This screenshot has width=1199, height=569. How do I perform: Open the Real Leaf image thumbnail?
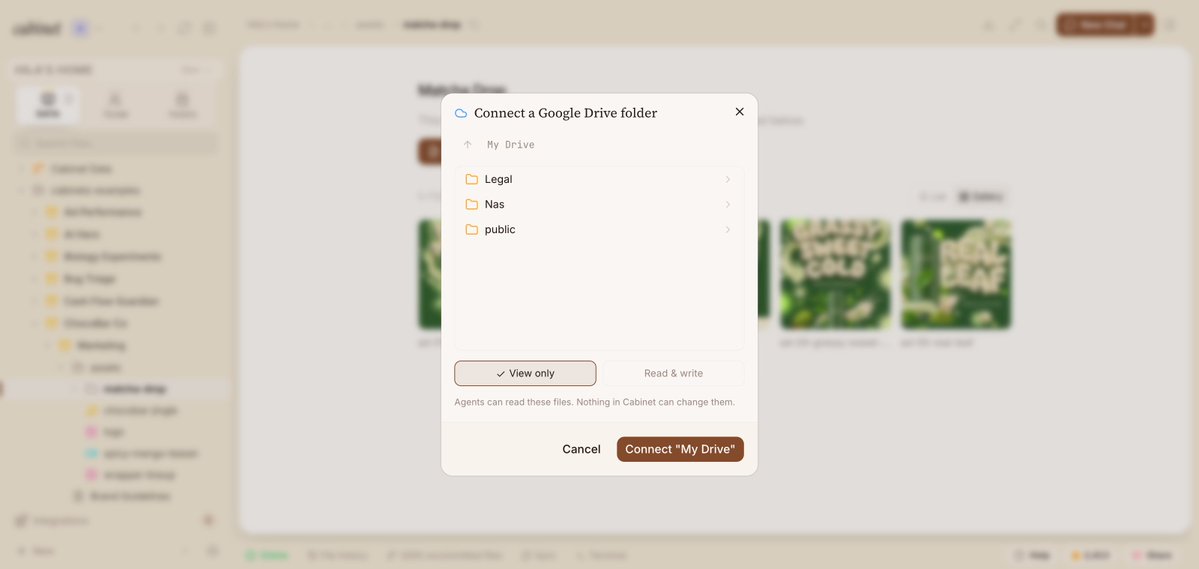pos(956,274)
